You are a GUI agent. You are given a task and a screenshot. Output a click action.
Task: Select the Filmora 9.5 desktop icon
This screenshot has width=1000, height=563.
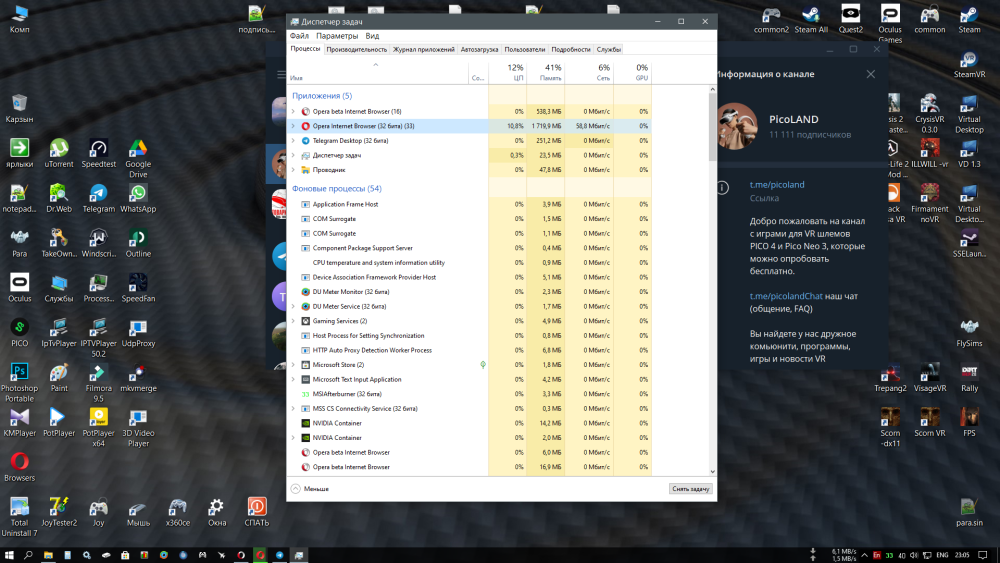tap(98, 373)
